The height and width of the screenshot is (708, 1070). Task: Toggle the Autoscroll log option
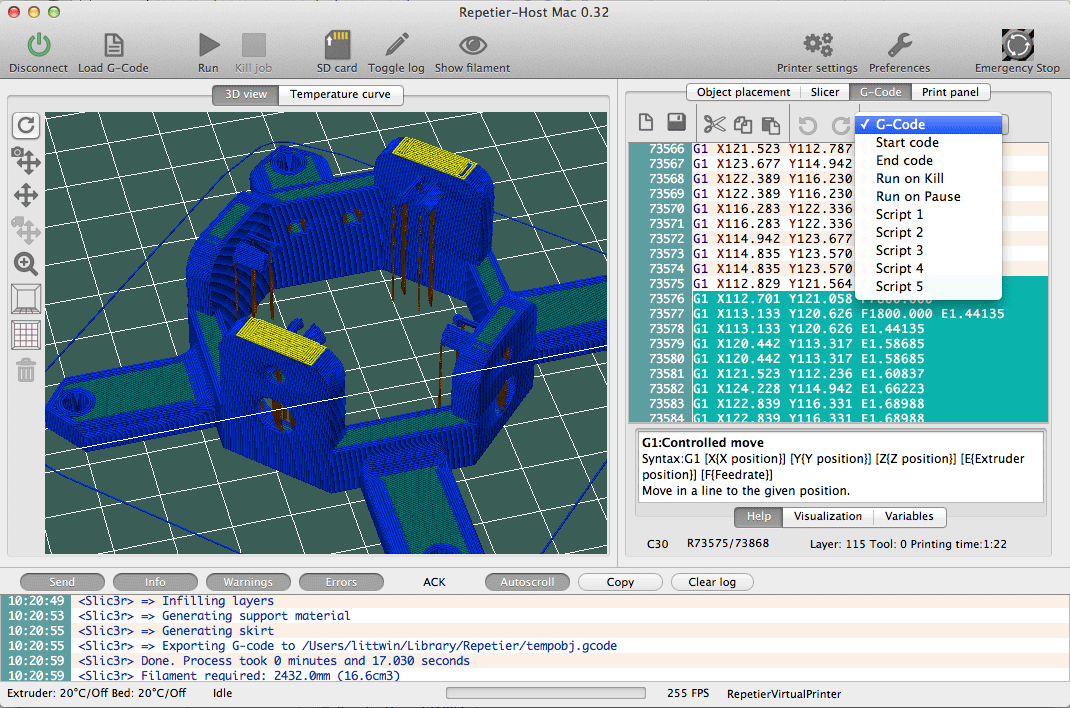[527, 582]
